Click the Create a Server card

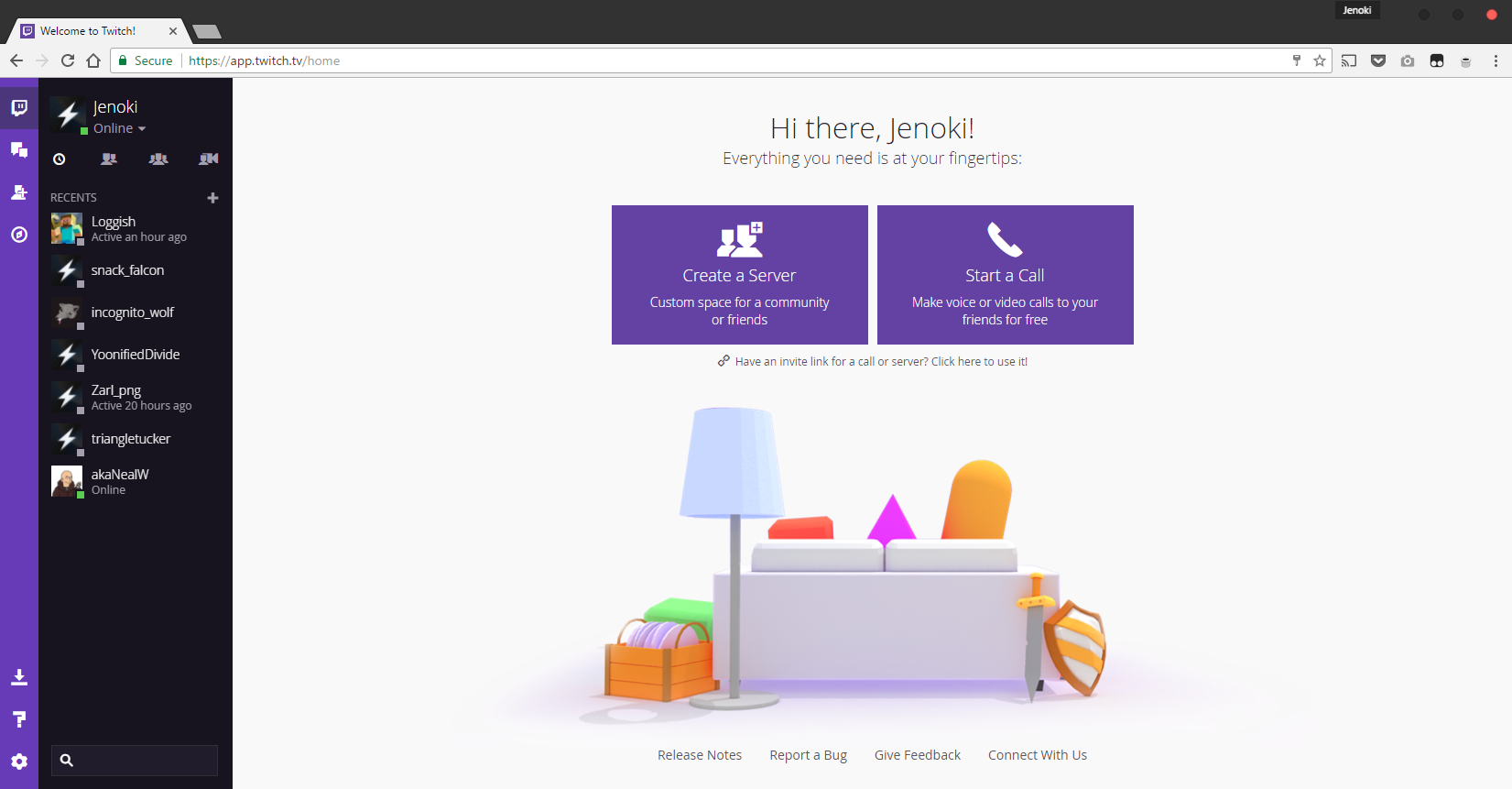tap(740, 275)
